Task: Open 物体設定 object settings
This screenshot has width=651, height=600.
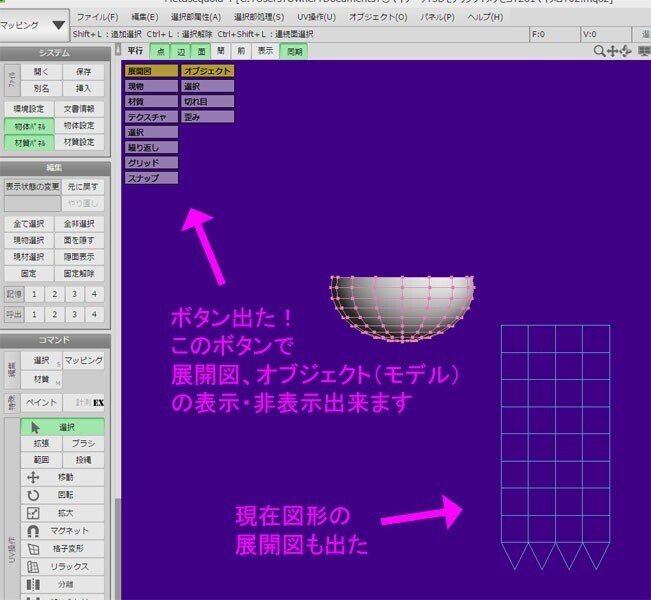Action: pos(79,126)
